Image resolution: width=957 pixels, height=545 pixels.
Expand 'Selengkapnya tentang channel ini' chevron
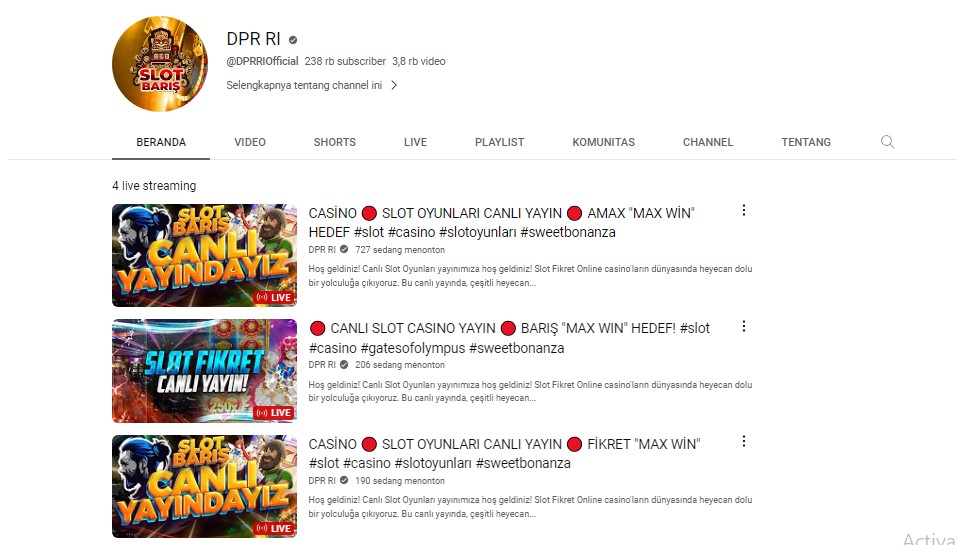(x=394, y=85)
